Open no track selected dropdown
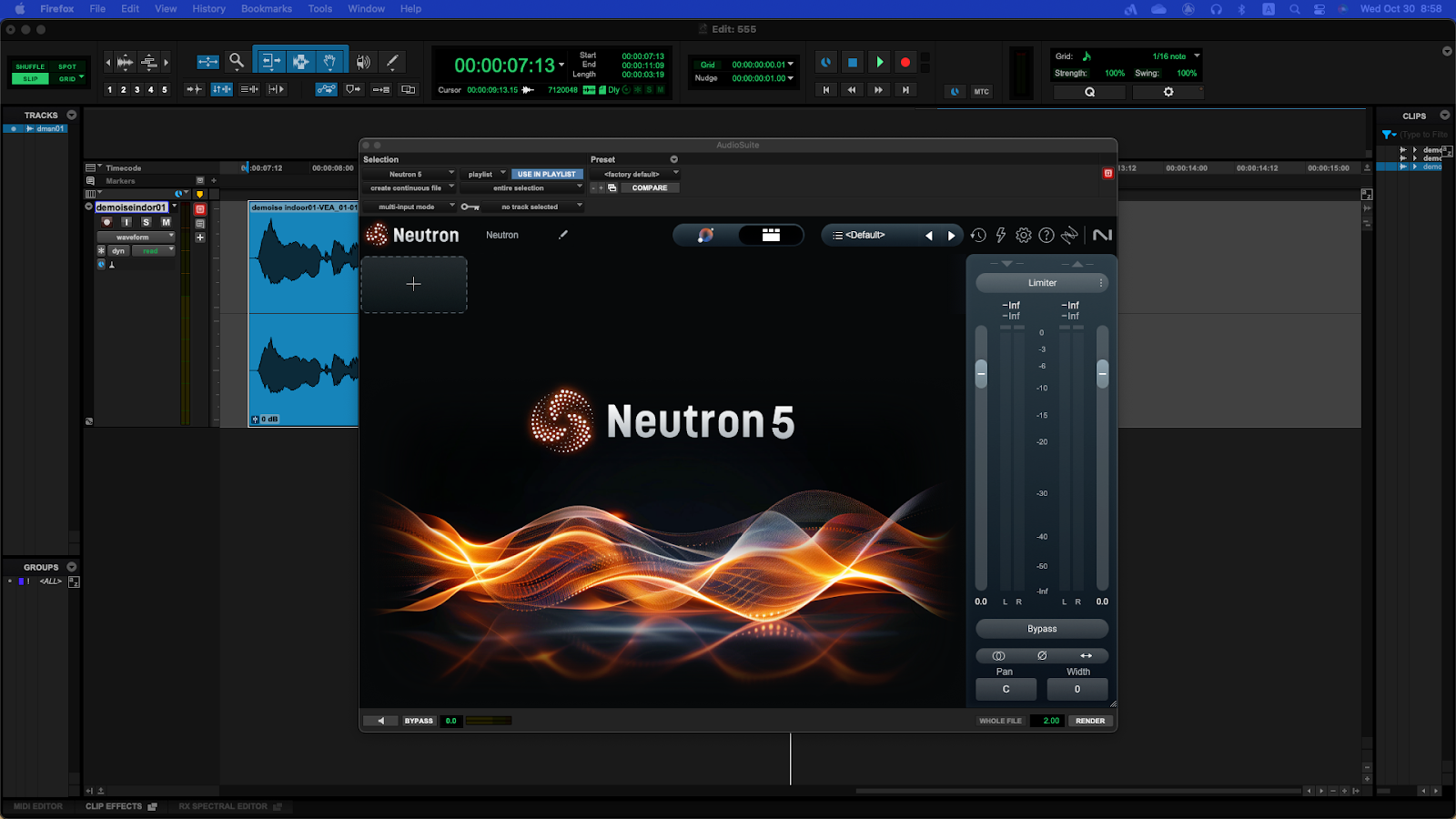 [534, 207]
